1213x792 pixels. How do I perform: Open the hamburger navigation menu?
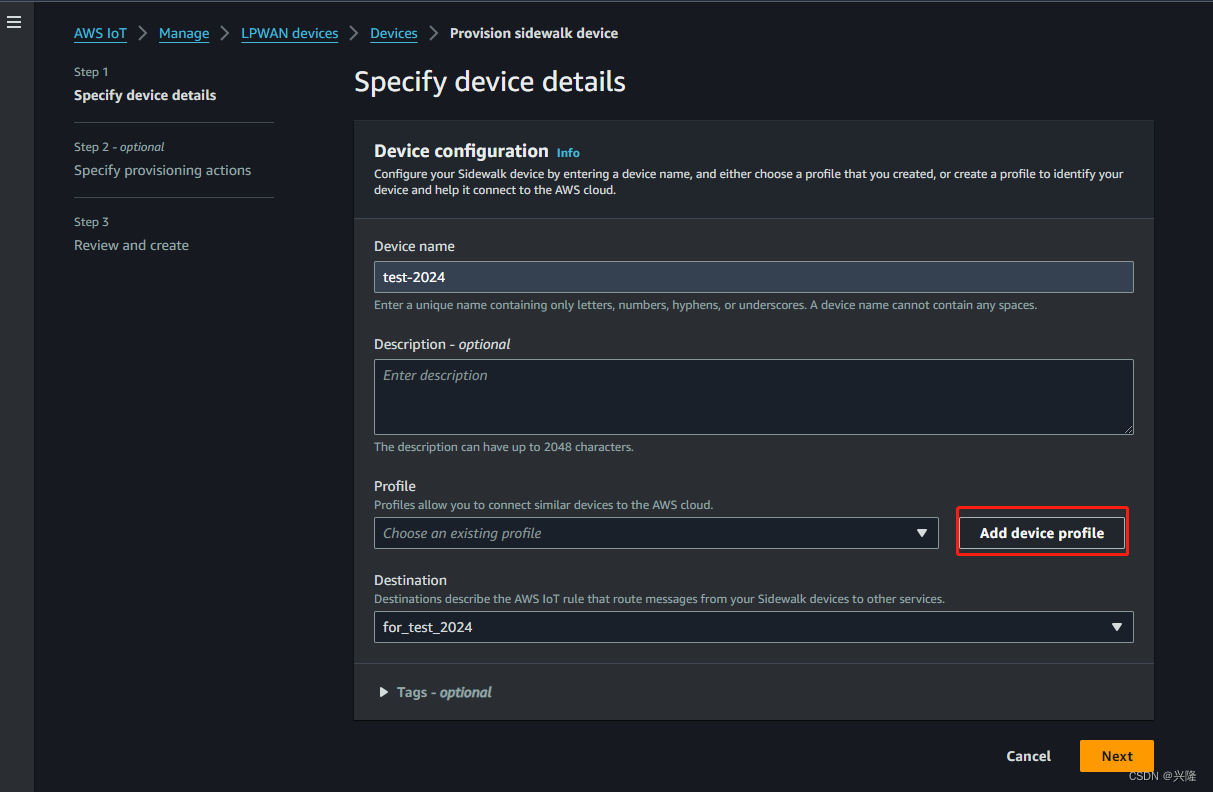(14, 22)
